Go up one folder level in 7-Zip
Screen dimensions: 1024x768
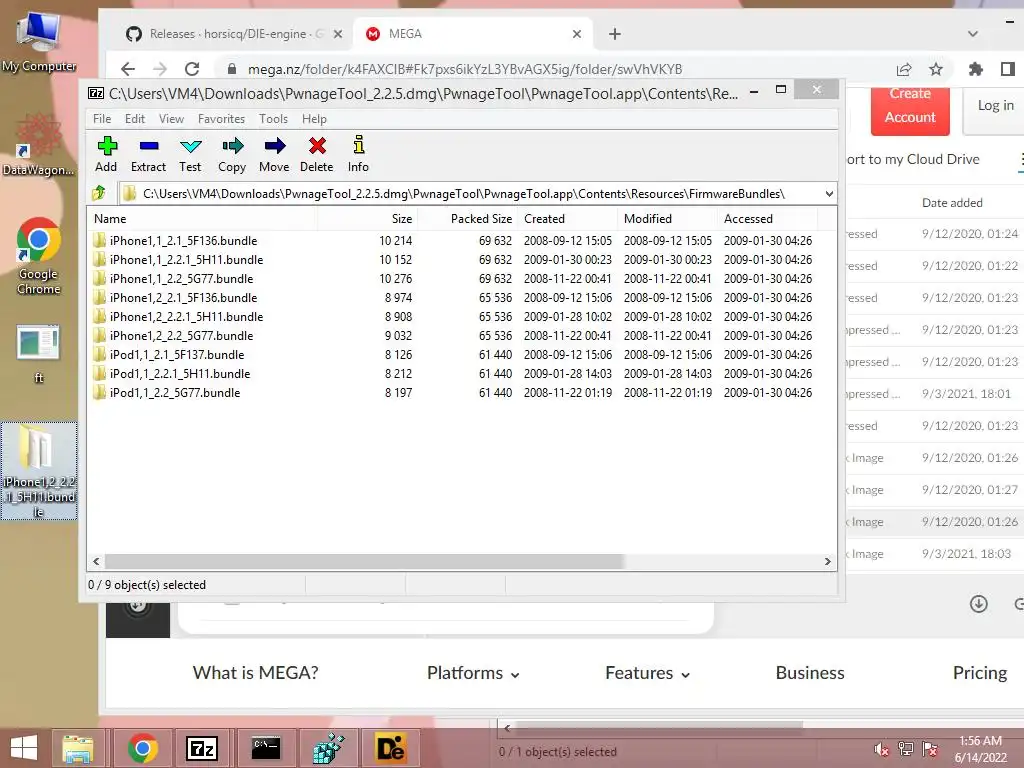click(99, 193)
